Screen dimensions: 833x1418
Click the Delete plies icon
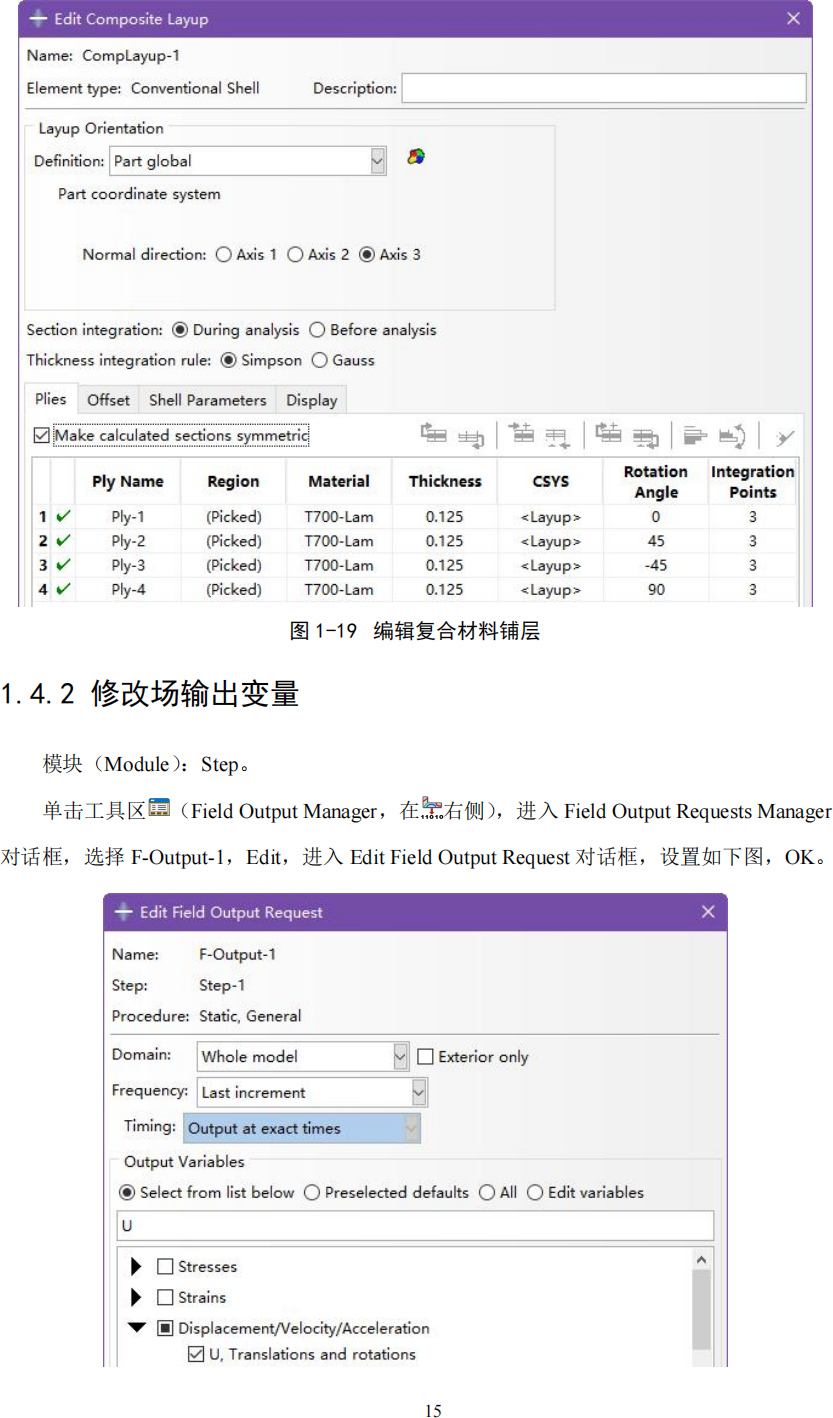[784, 437]
